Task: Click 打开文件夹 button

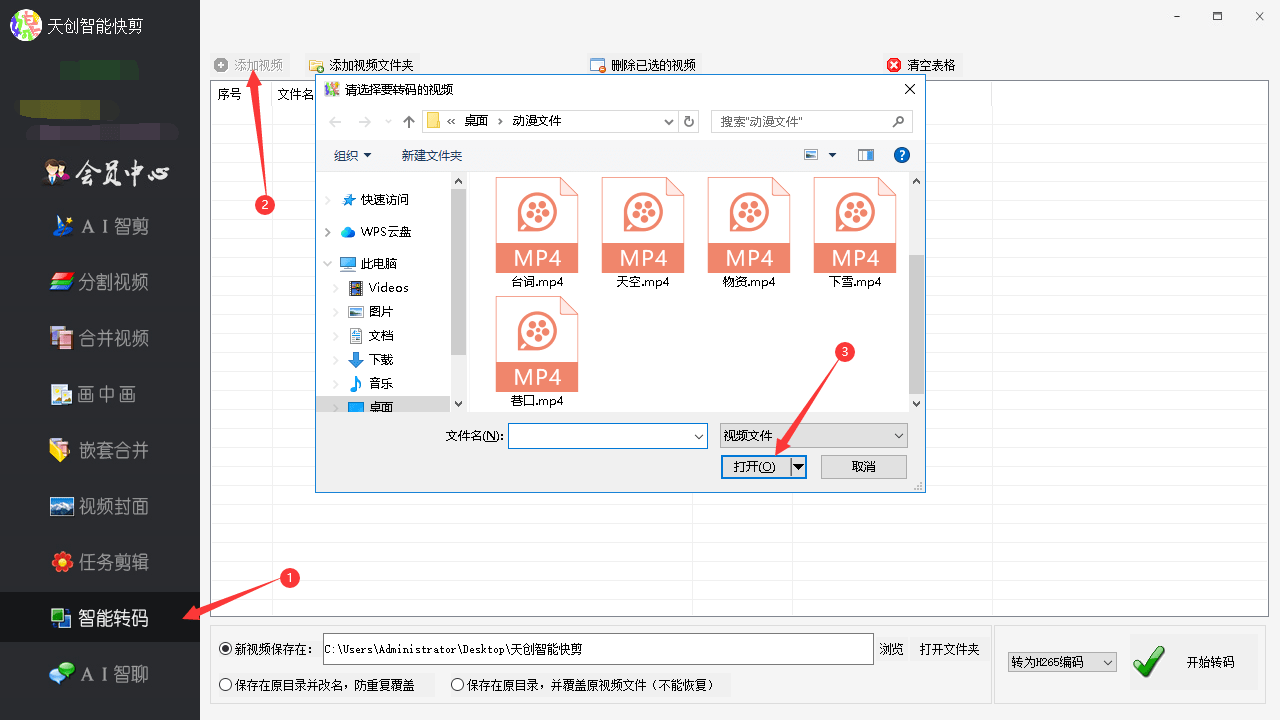Action: [950, 649]
